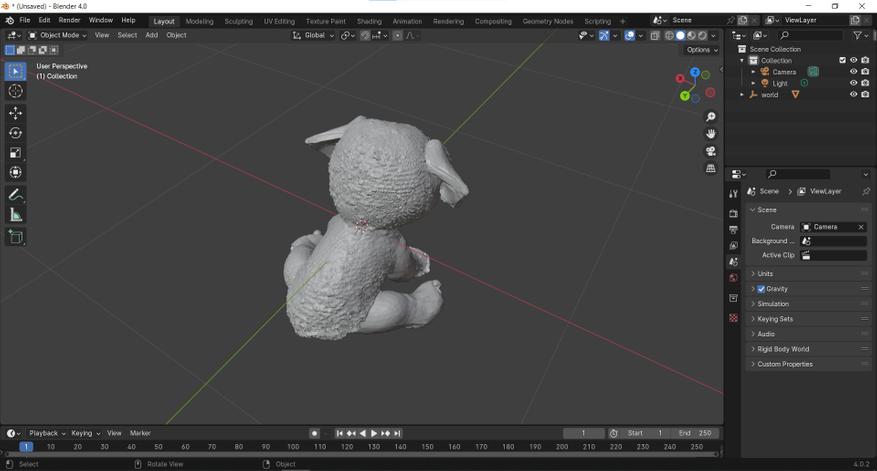Open the Global transform orientation dropdown
The image size is (877, 471).
point(314,35)
